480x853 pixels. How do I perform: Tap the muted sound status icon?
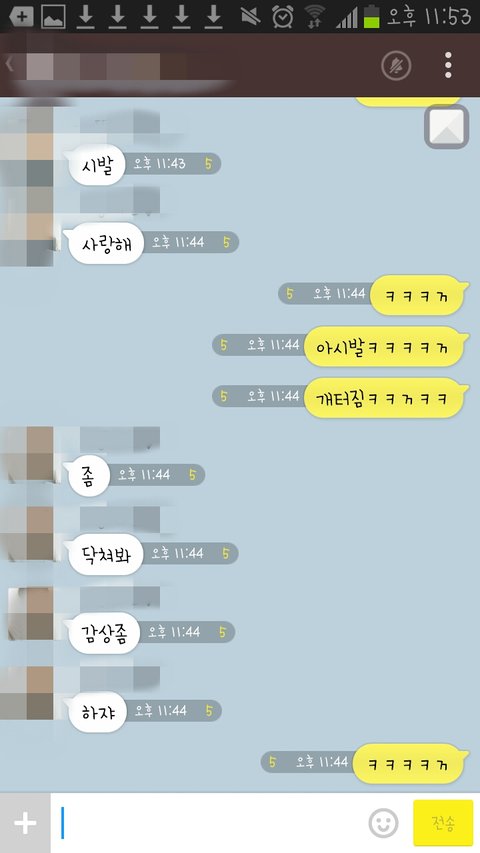tap(250, 16)
